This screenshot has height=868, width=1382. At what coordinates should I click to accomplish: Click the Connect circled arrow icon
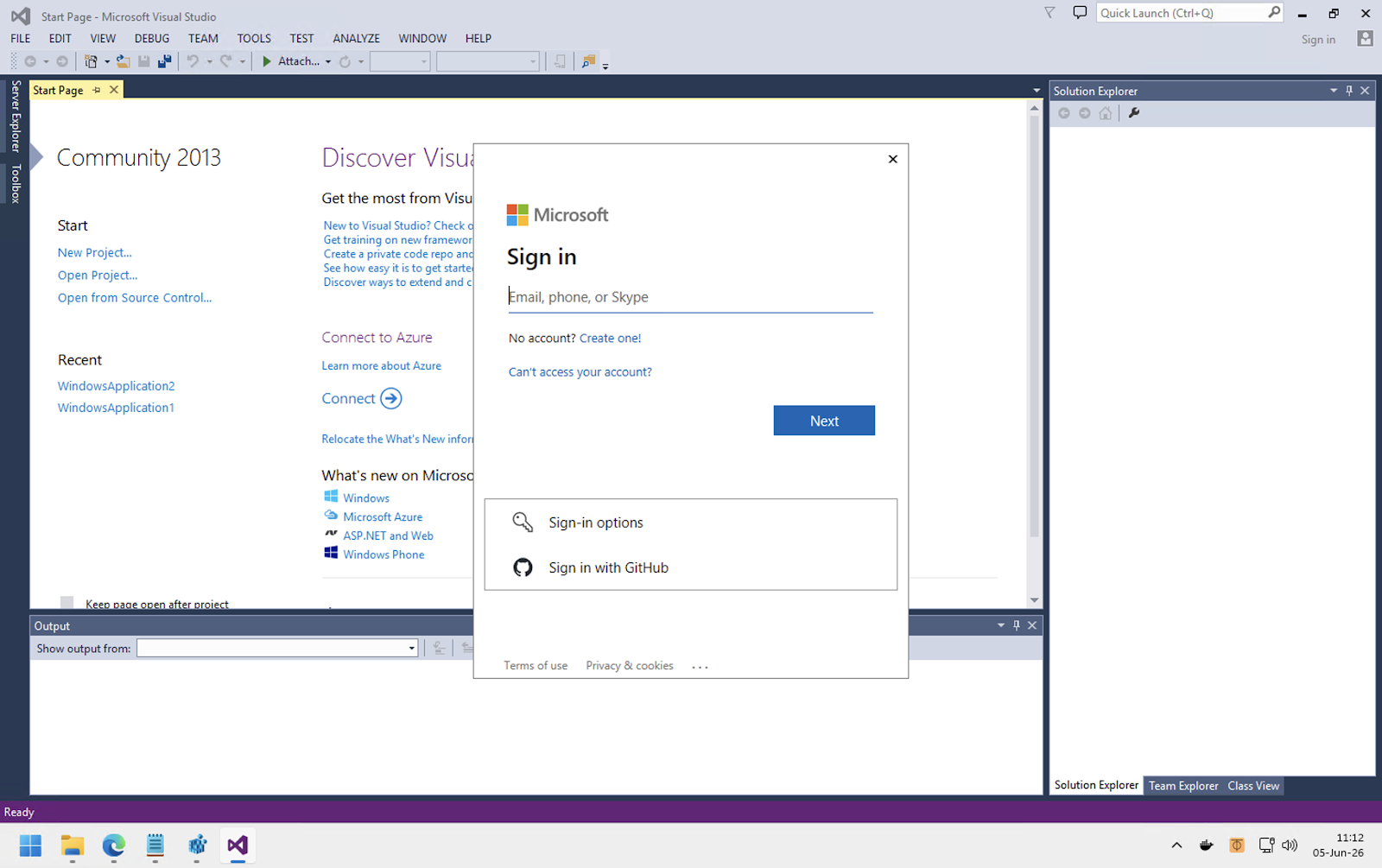pos(391,398)
